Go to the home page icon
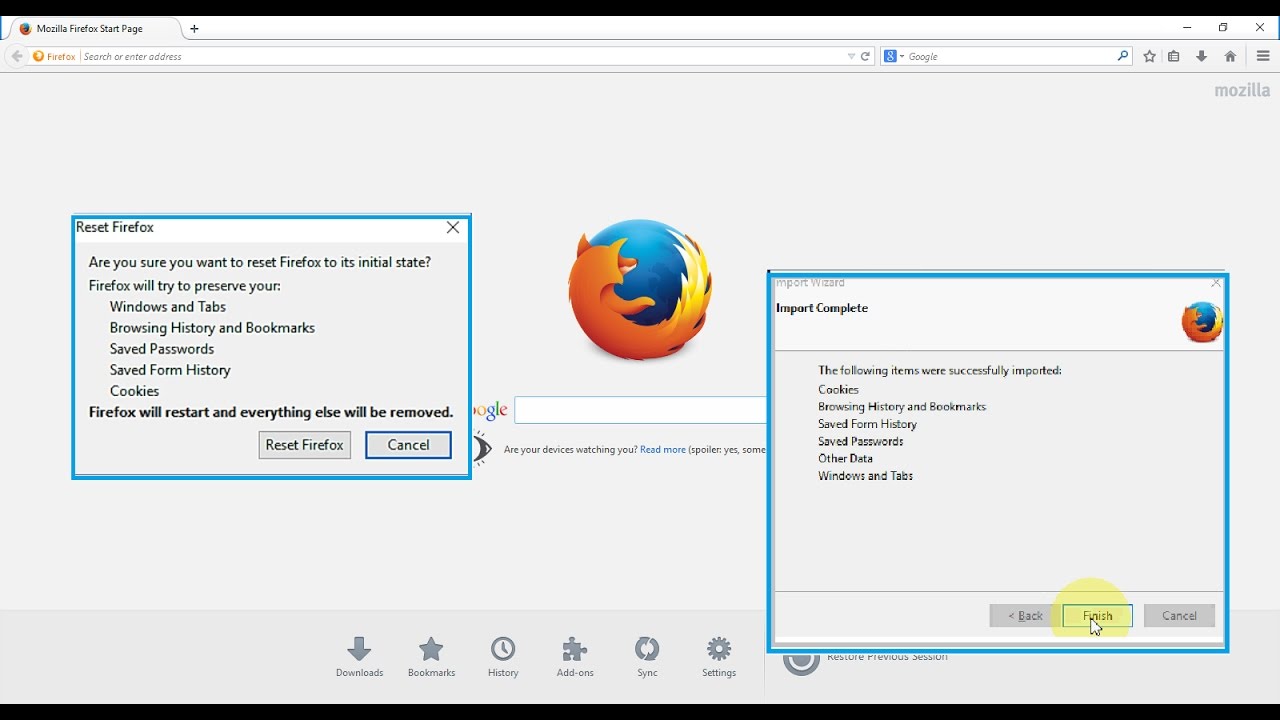The image size is (1280, 720). coord(1230,56)
